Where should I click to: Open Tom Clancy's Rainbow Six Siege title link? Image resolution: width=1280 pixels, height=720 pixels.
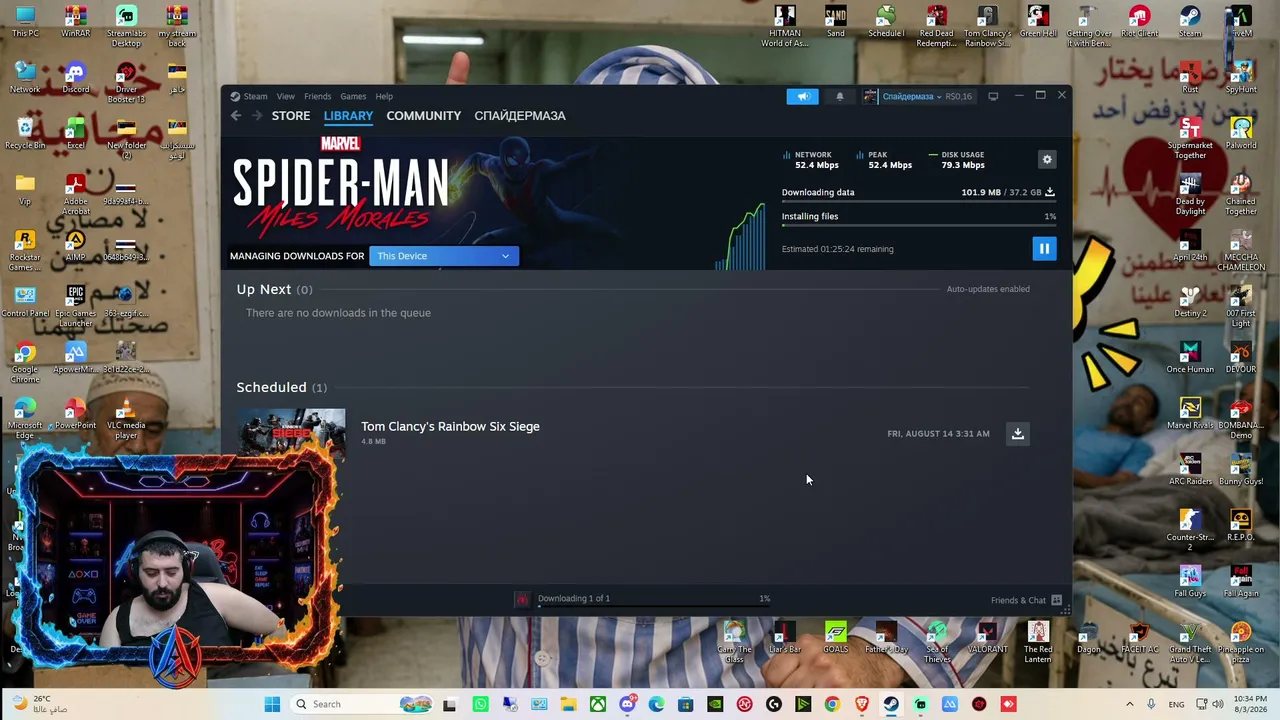450,426
